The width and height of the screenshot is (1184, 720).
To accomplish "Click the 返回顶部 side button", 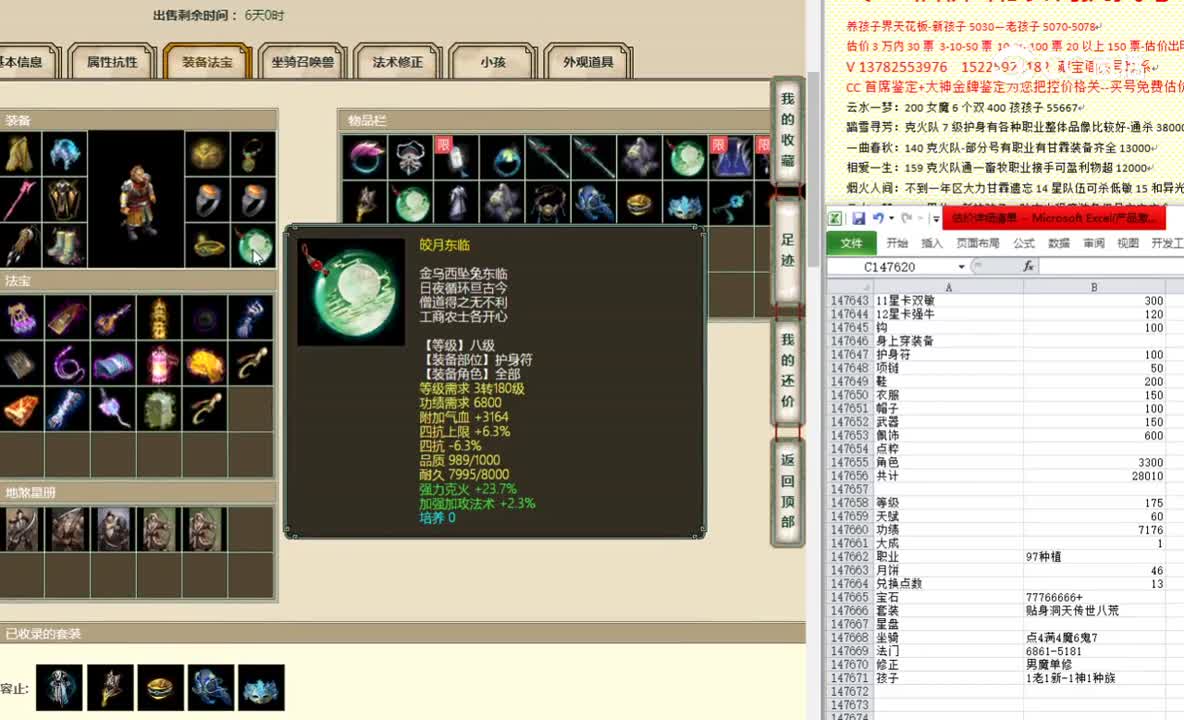I will (788, 491).
